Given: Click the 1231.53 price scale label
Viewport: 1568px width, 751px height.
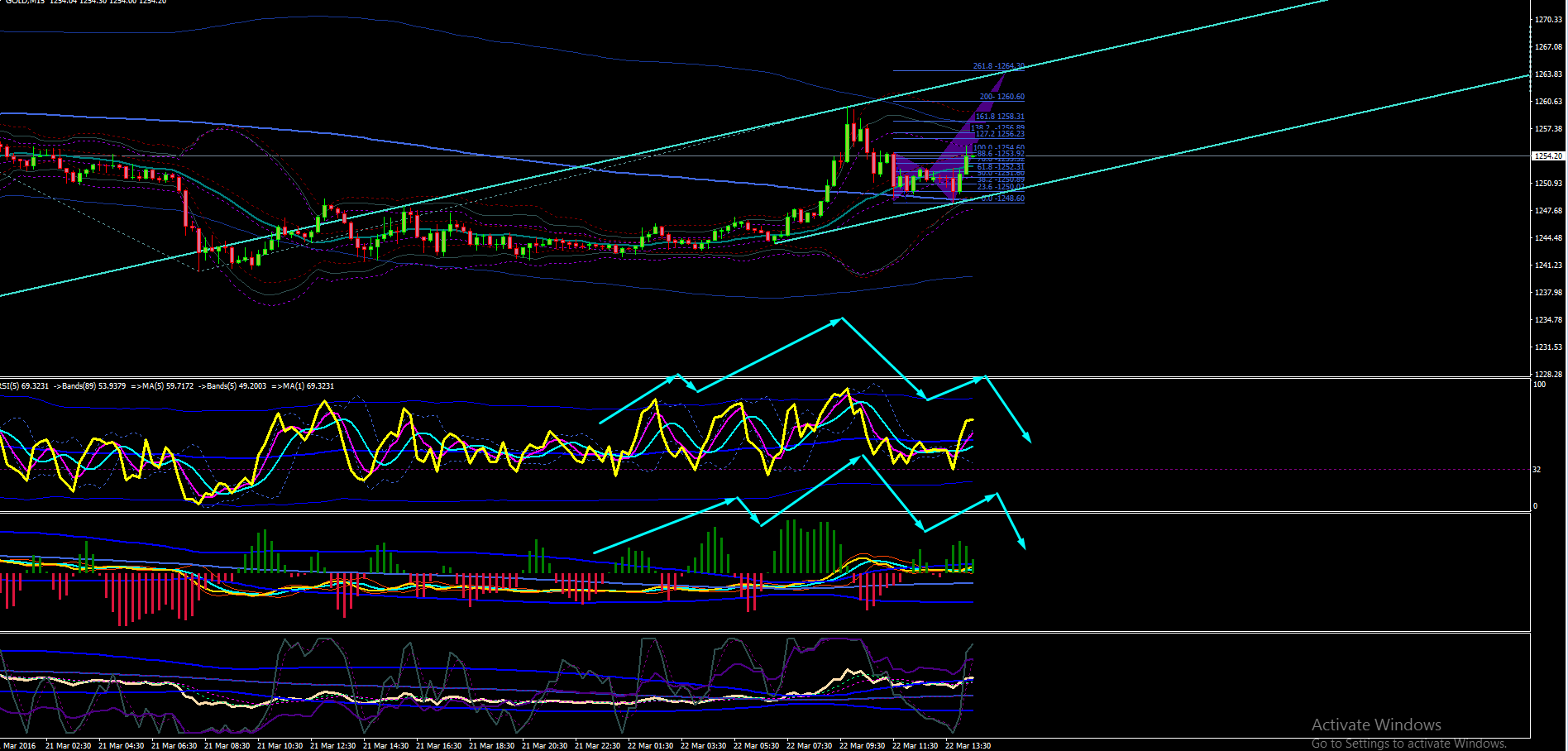Looking at the screenshot, I should pos(1548,347).
